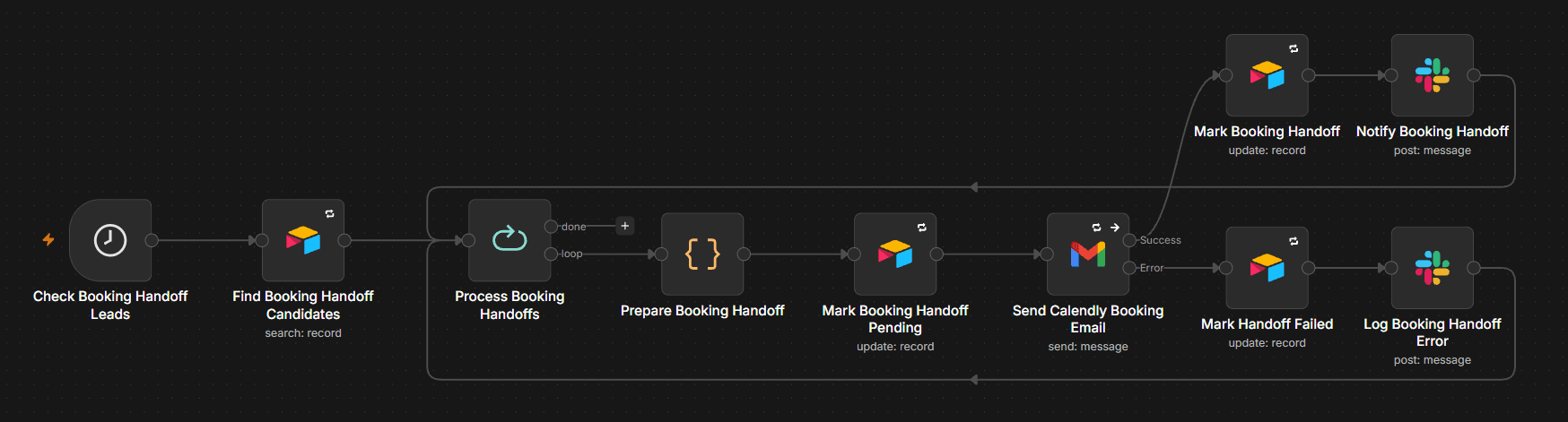The height and width of the screenshot is (422, 1568).
Task: Select the Process Booking Handoffs loop node
Action: pos(510,240)
